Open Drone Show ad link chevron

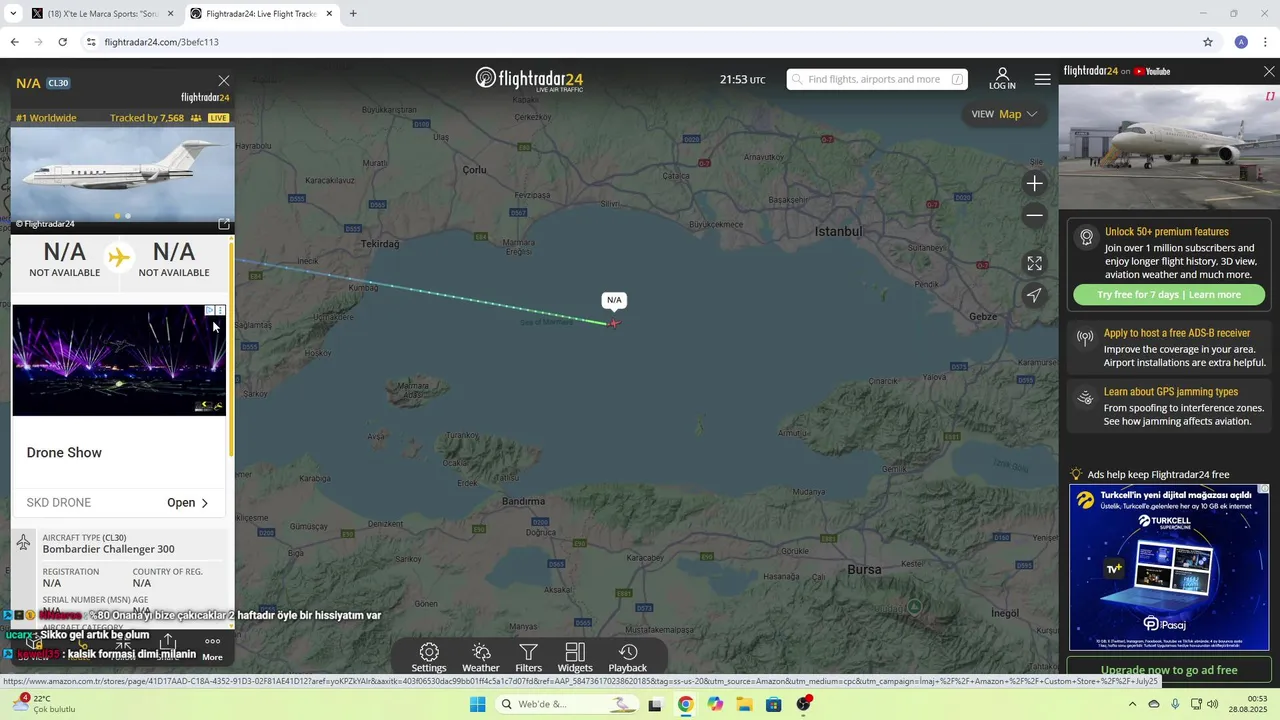pos(205,503)
